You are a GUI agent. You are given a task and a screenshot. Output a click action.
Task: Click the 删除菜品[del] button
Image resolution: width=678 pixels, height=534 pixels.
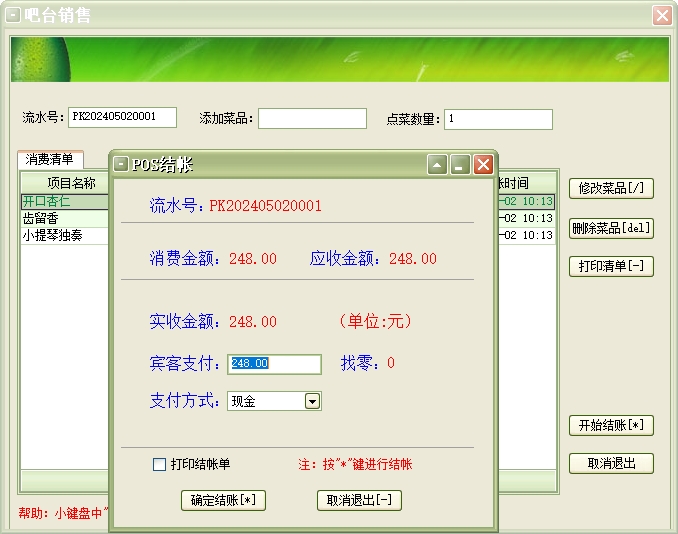click(x=611, y=228)
